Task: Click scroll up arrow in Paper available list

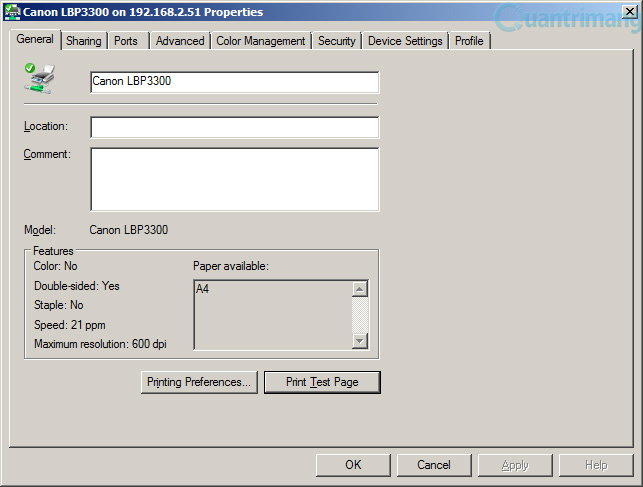Action: point(360,289)
